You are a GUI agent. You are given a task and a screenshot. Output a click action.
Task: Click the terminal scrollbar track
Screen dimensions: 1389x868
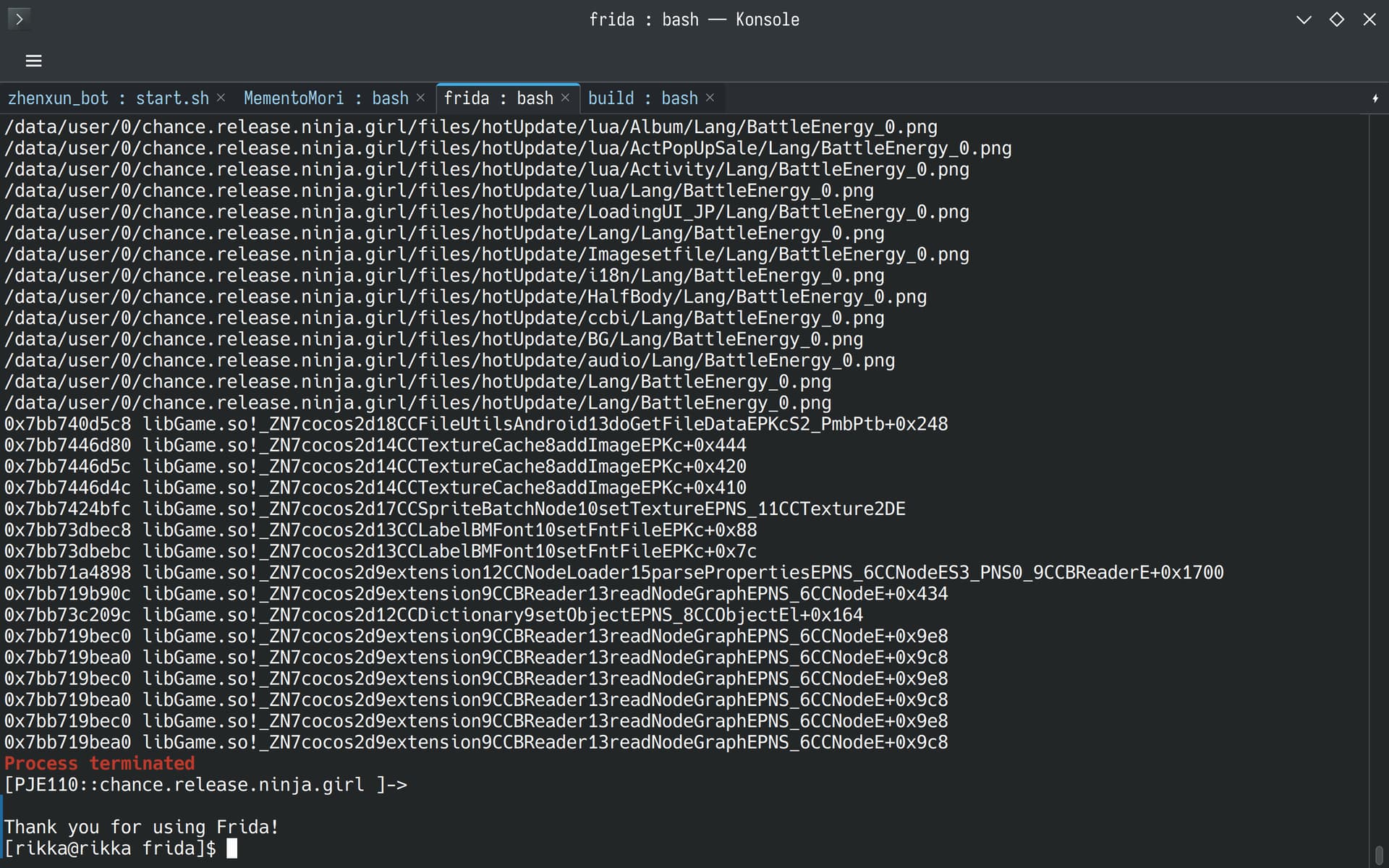1379,477
